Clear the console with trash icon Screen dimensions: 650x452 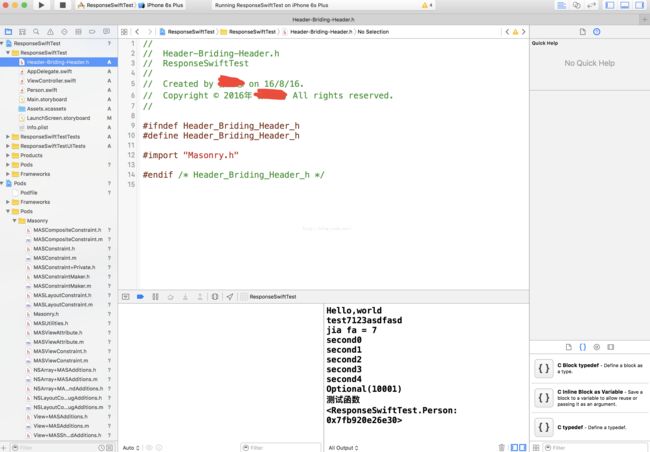[502, 447]
